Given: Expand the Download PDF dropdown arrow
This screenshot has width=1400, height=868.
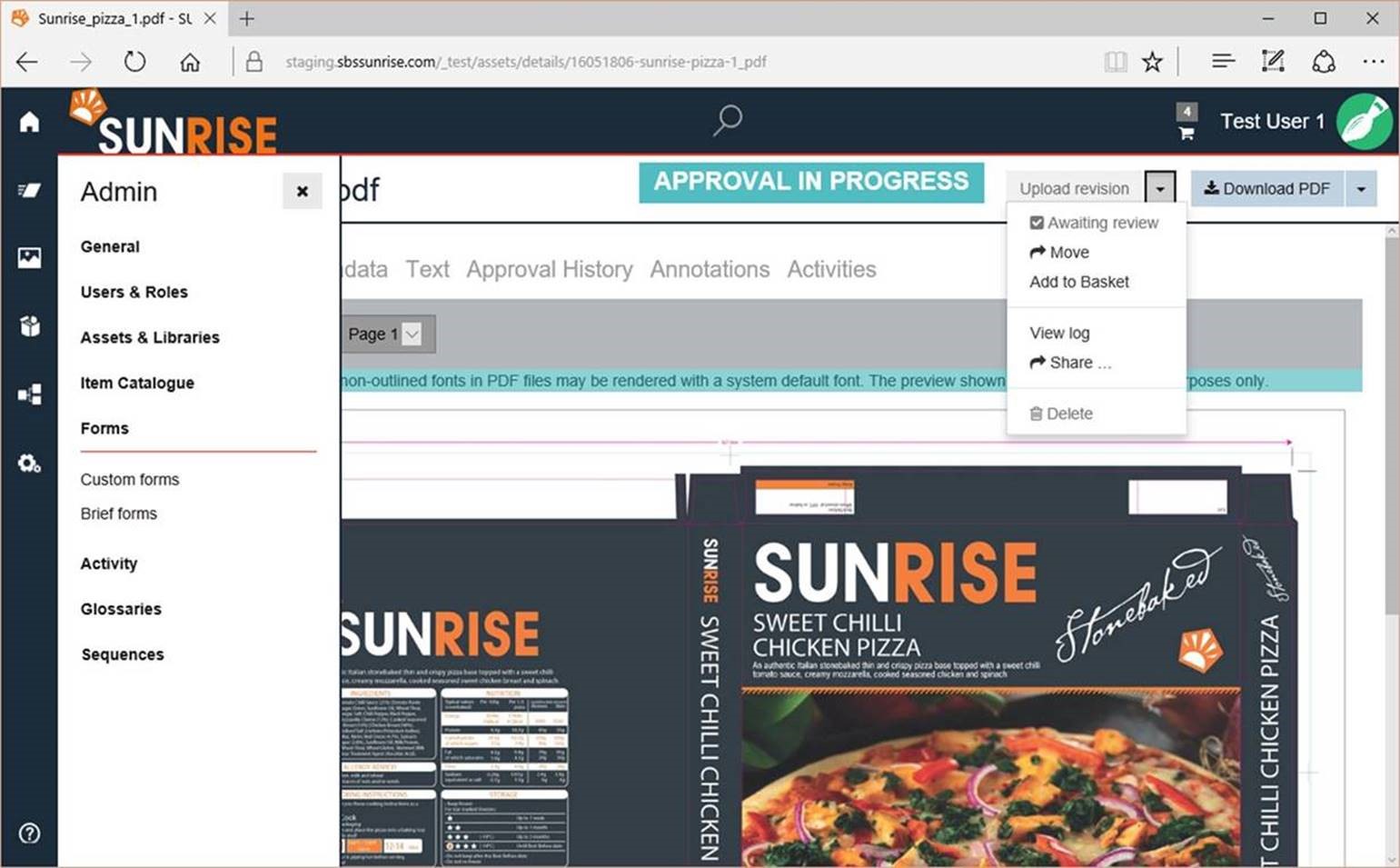Looking at the screenshot, I should (1361, 189).
